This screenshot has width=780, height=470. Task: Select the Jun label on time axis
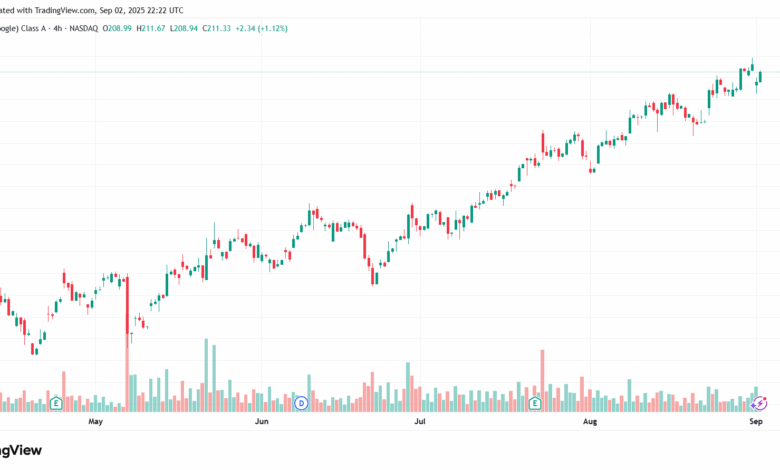[x=261, y=423]
